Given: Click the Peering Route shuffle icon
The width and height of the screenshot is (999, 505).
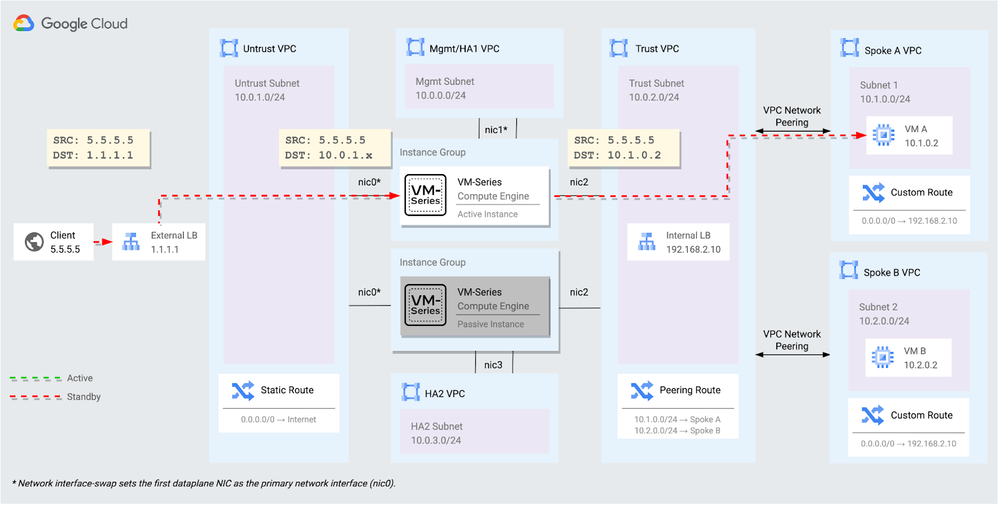Looking at the screenshot, I should point(641,390).
